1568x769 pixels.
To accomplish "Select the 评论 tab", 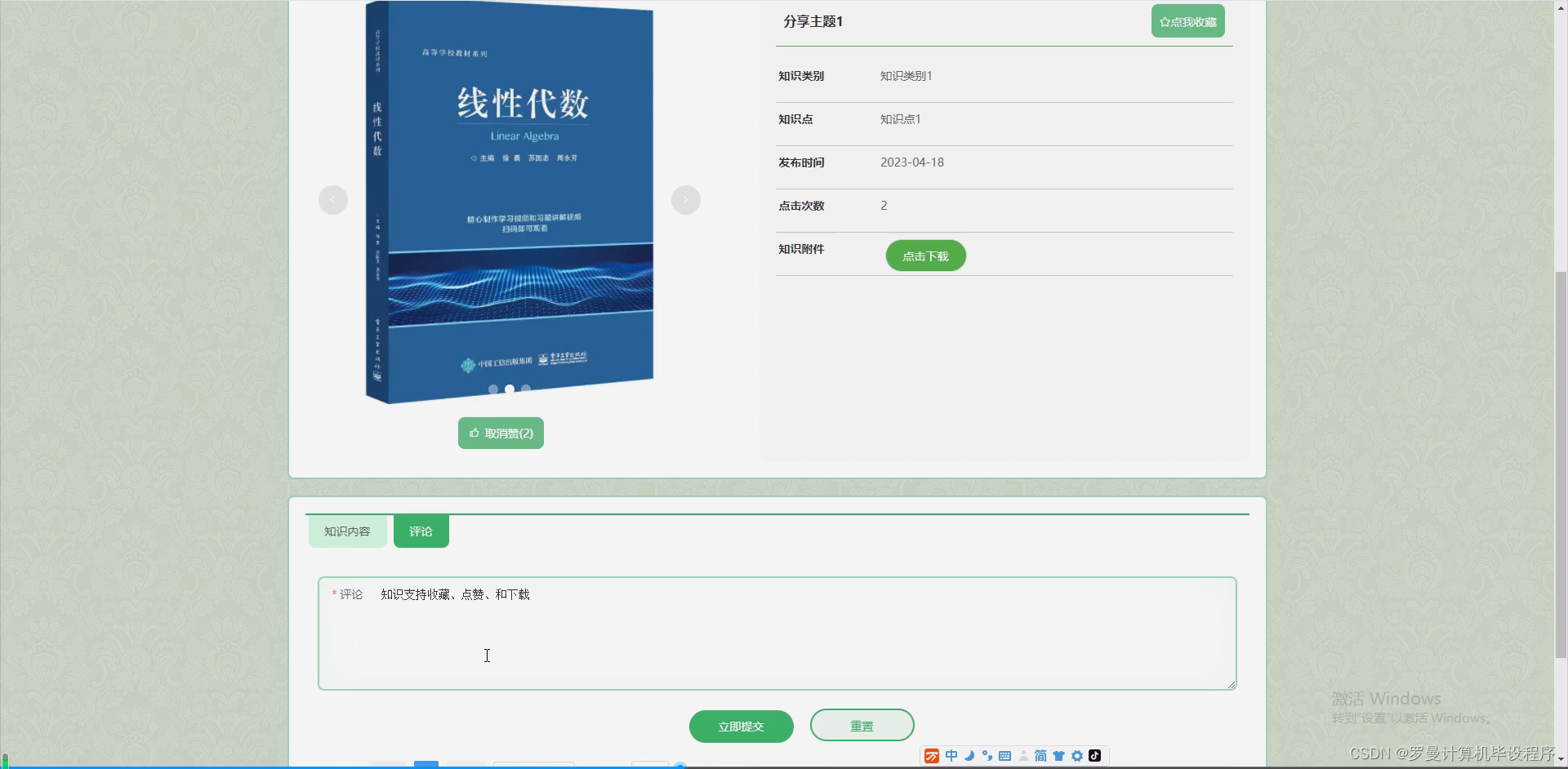I will (421, 531).
